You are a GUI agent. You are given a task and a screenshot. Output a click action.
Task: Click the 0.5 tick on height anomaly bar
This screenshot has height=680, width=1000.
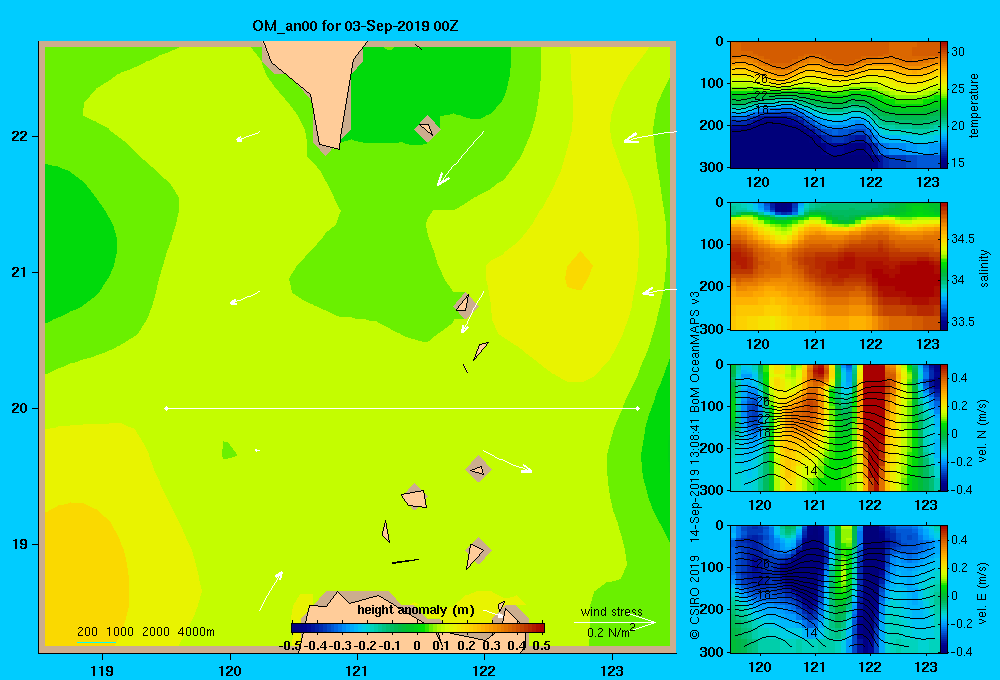click(x=541, y=646)
